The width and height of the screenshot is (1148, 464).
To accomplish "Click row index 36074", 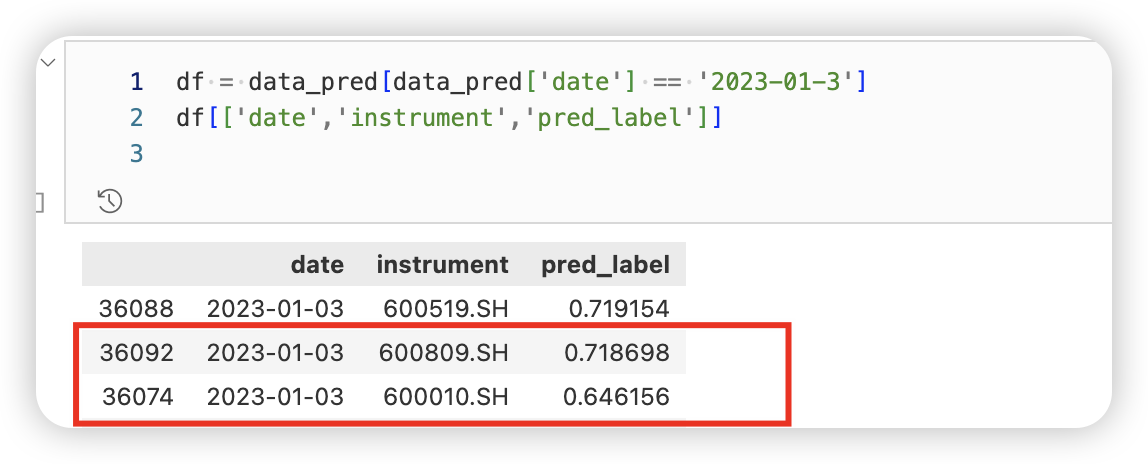I will pyautogui.click(x=138, y=397).
